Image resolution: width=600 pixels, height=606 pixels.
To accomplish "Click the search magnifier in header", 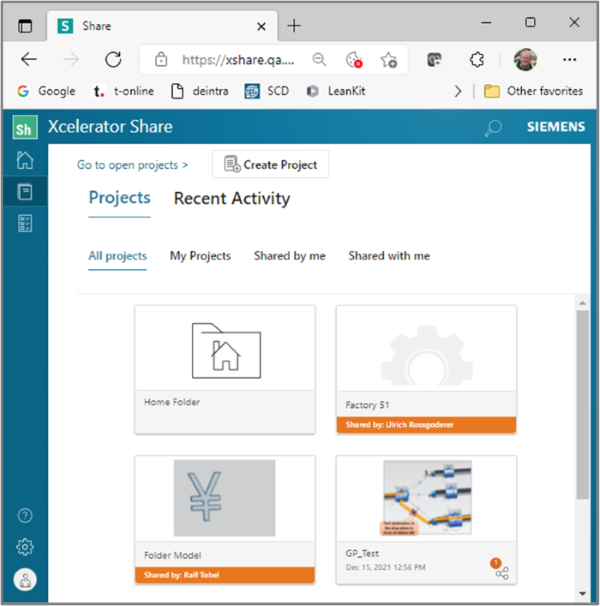I will coord(493,127).
